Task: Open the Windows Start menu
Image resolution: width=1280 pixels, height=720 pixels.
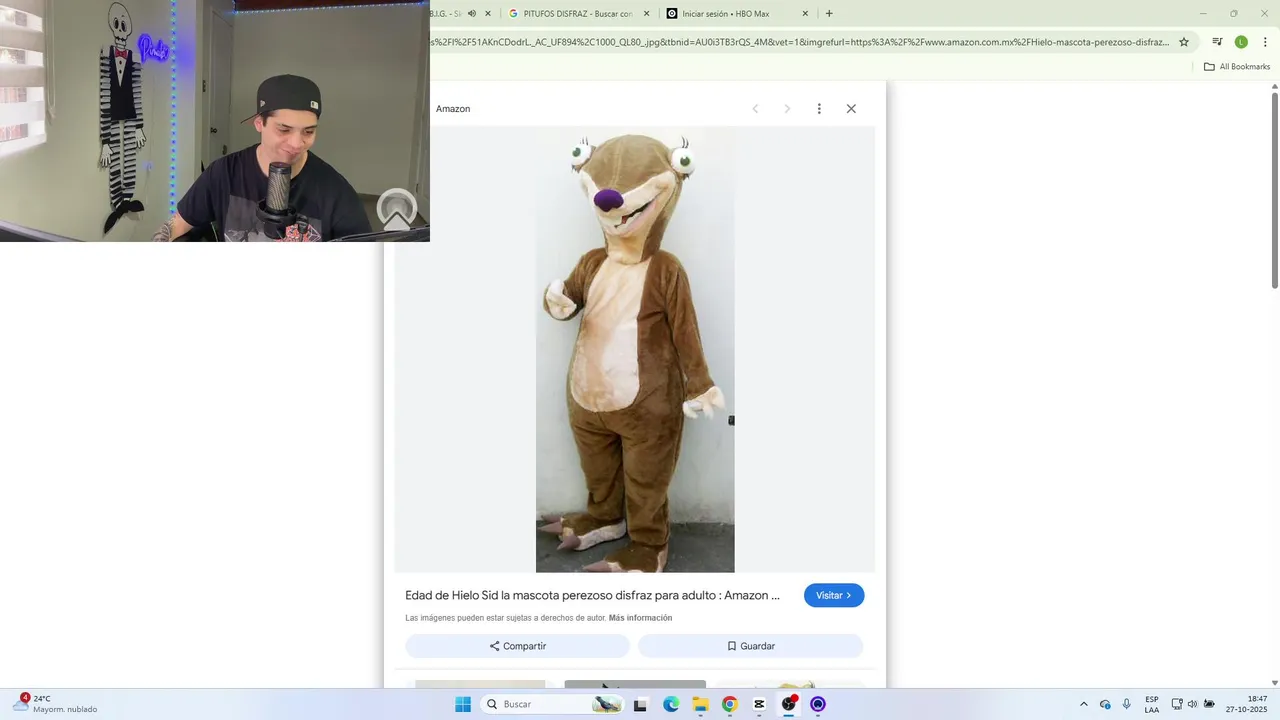Action: pyautogui.click(x=463, y=704)
